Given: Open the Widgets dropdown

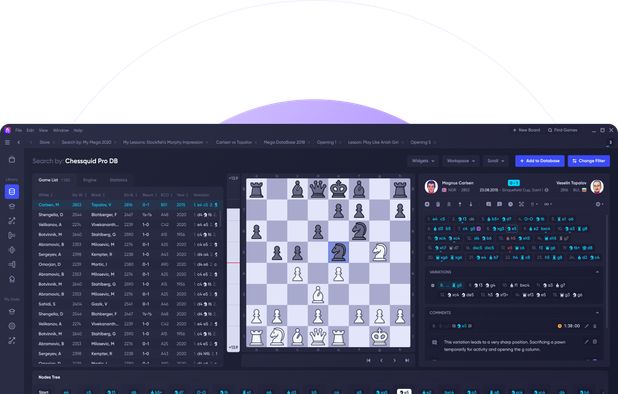Looking at the screenshot, I should pos(423,161).
